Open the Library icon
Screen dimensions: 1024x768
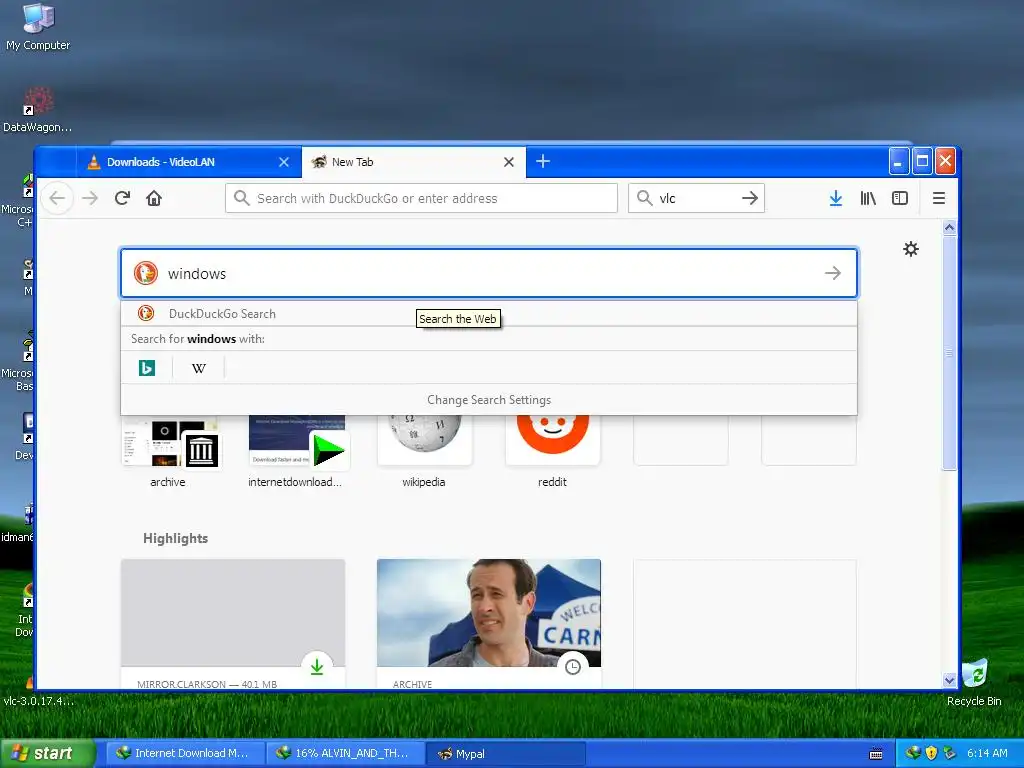[868, 198]
